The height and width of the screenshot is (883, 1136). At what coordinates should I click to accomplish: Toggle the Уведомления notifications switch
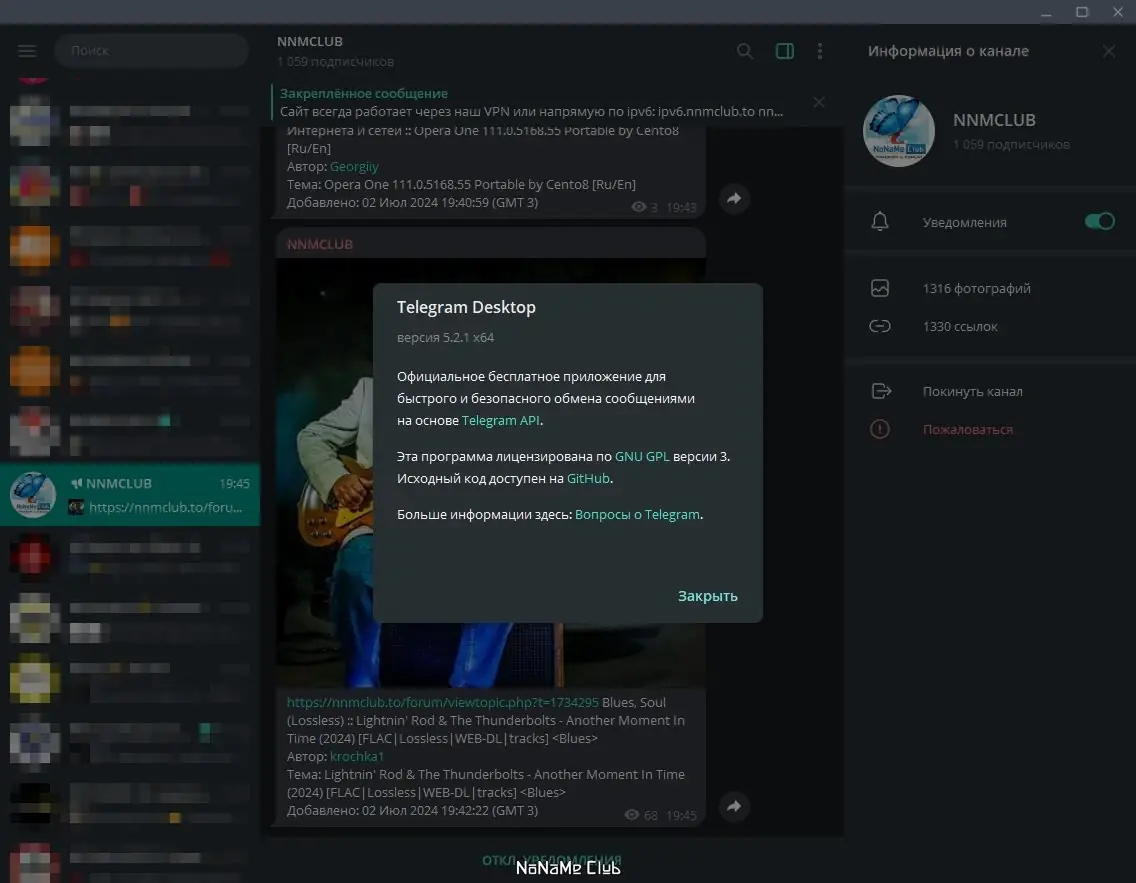pos(1099,222)
